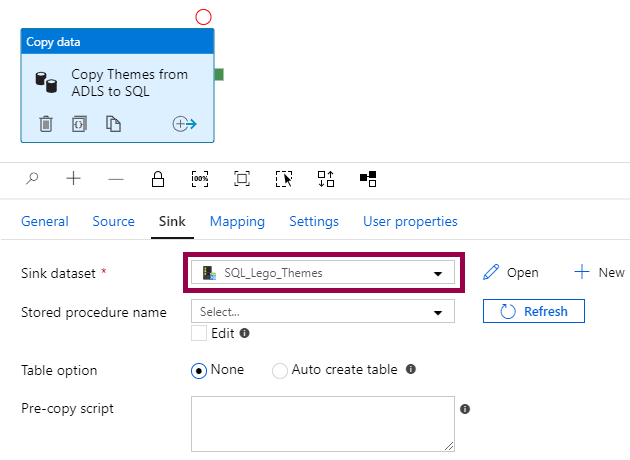The width and height of the screenshot is (630, 460).
Task: Go to User properties tab
Action: tap(410, 222)
